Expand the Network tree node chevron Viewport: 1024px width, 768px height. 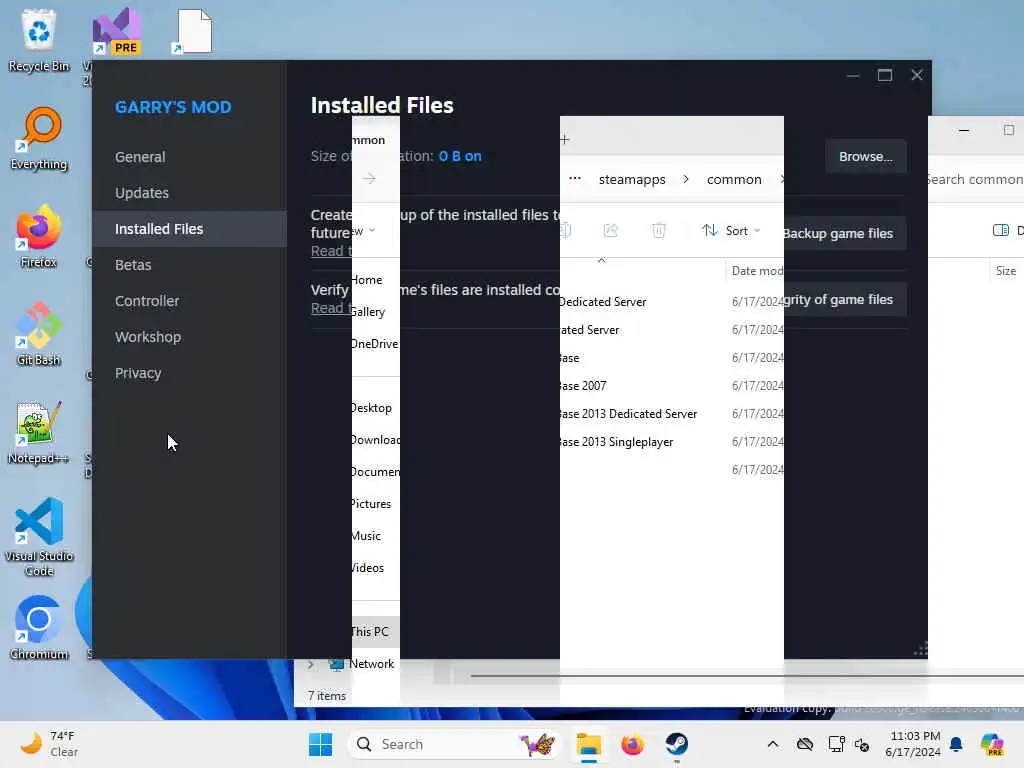311,664
